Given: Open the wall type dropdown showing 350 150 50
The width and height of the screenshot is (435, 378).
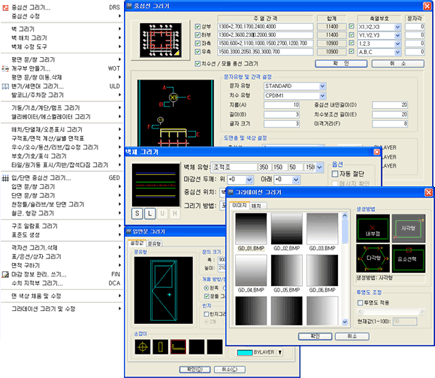Looking at the screenshot, I should 319,167.
